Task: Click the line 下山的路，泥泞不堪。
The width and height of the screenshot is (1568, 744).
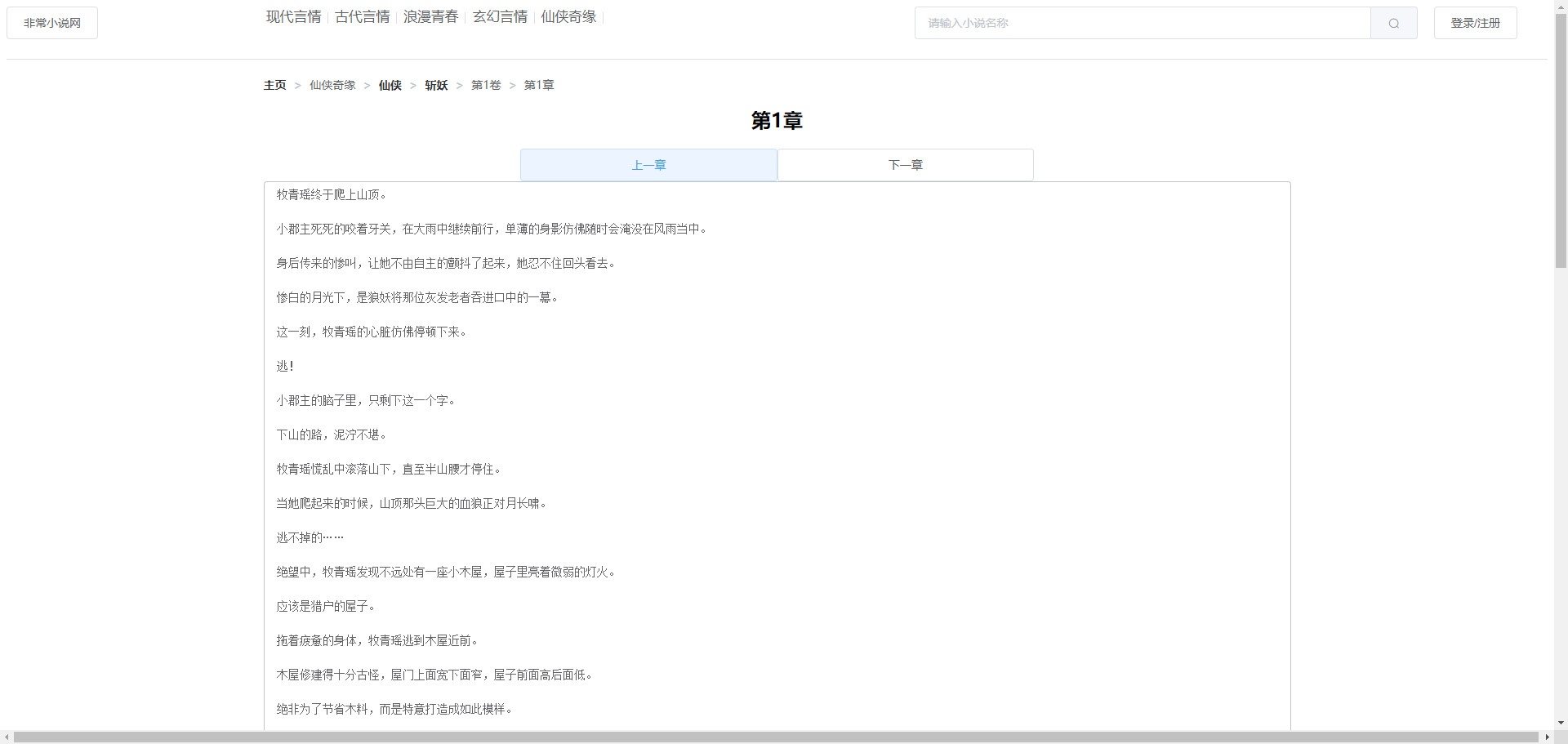Action: [332, 434]
